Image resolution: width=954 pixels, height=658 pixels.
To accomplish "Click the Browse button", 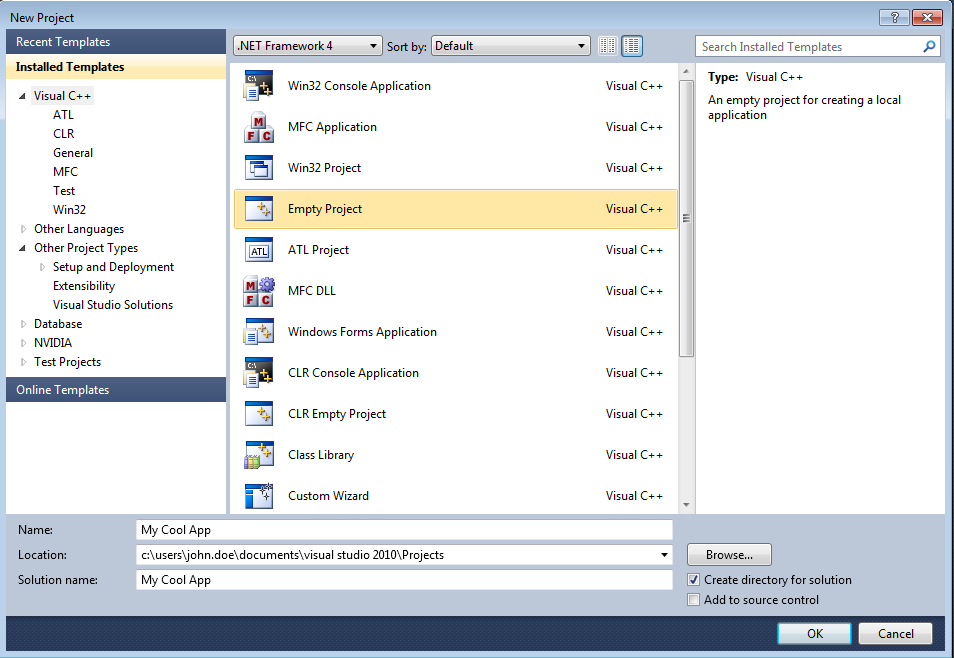I will tap(729, 555).
